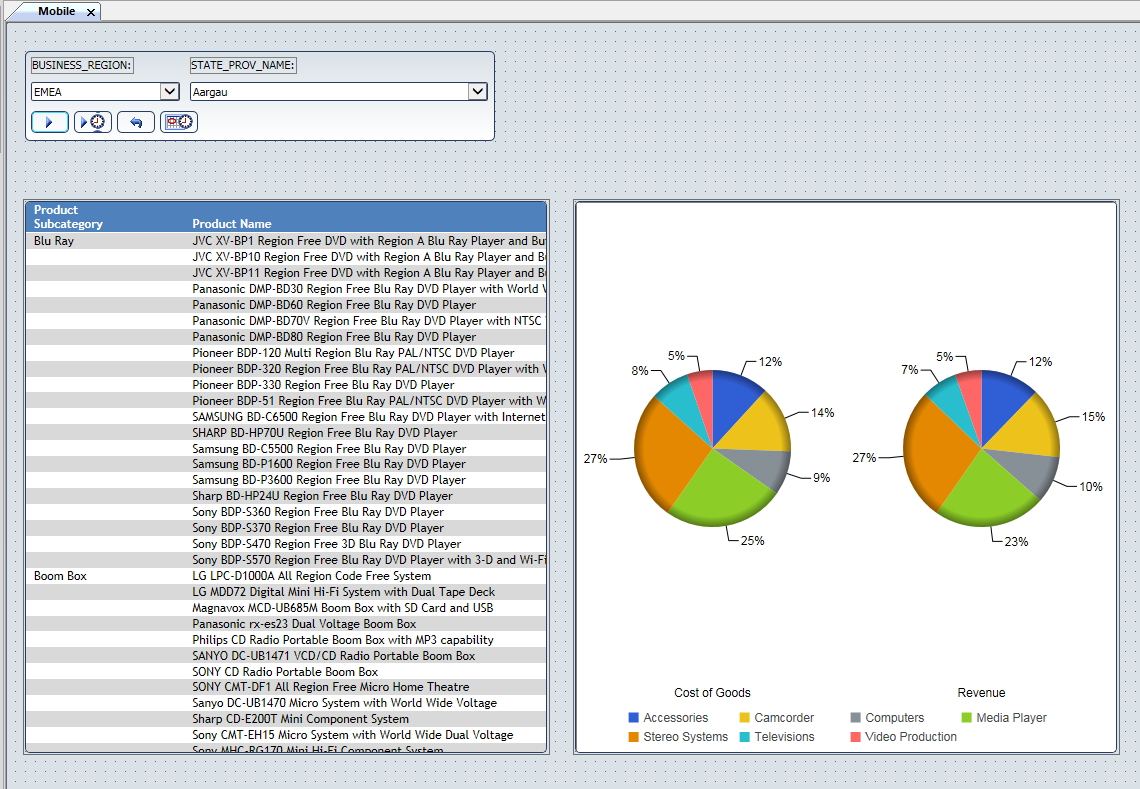Click the Televisions teal legend swatch

pos(744,737)
